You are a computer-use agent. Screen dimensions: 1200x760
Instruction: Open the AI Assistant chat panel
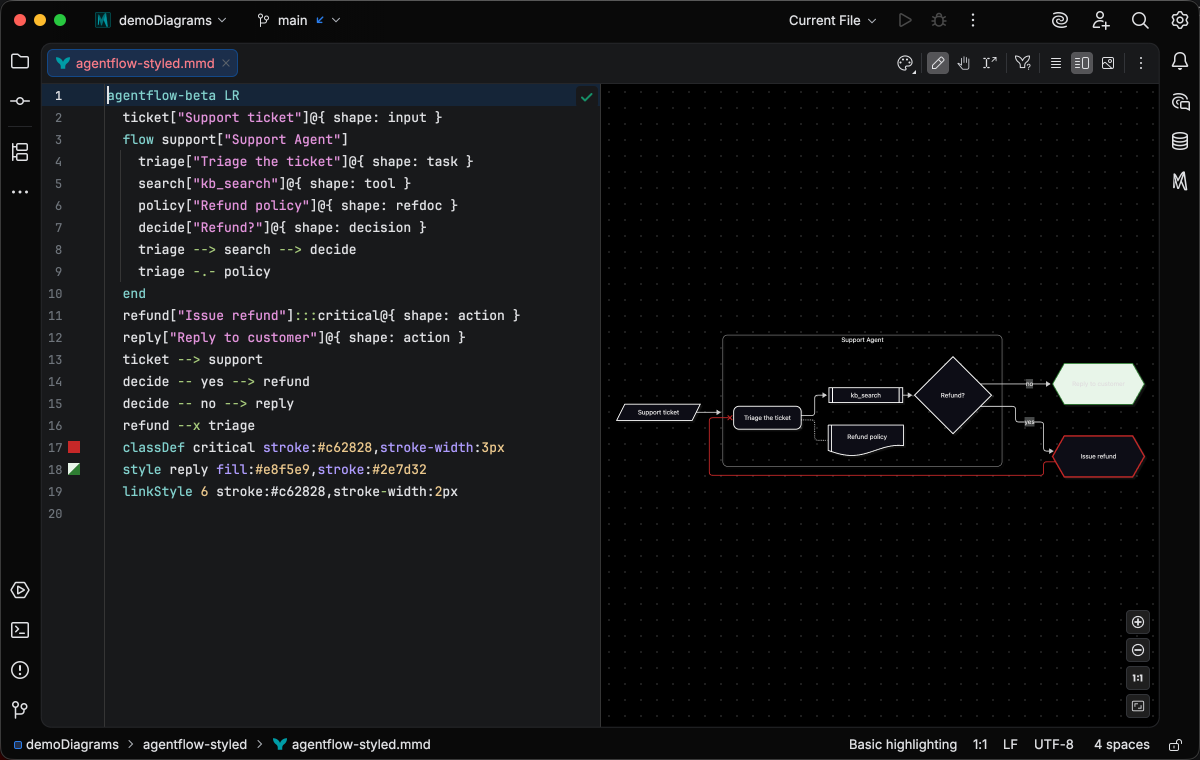click(1180, 101)
